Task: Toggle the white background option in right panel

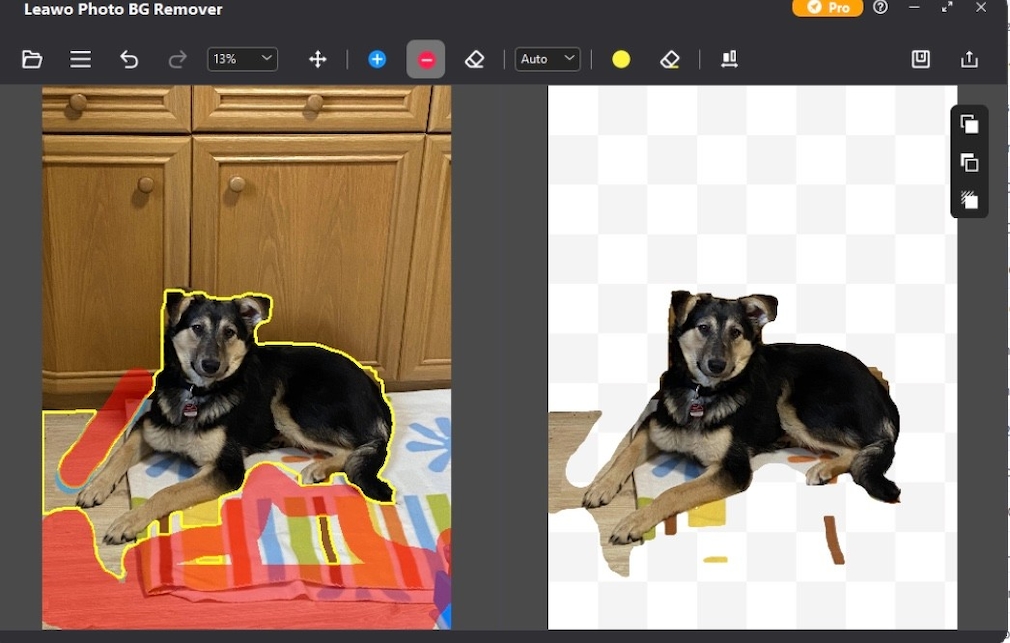Action: [969, 123]
